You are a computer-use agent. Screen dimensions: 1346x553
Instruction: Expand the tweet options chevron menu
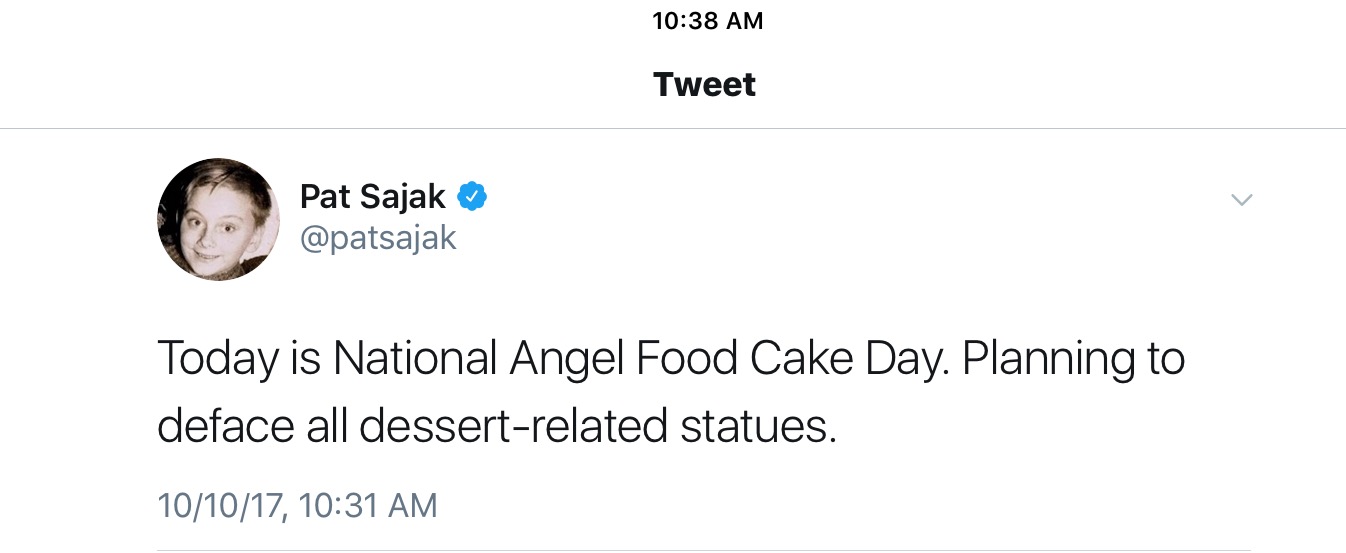click(1241, 200)
